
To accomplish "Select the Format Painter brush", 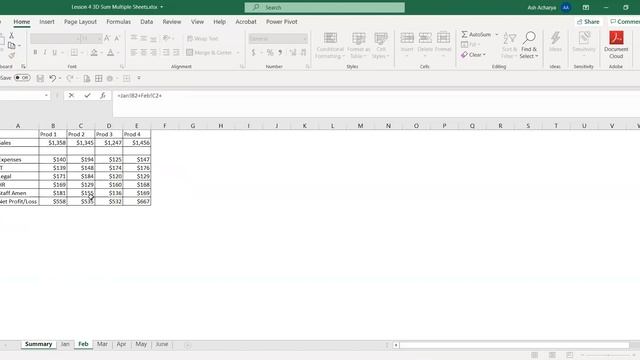I will point(11,55).
